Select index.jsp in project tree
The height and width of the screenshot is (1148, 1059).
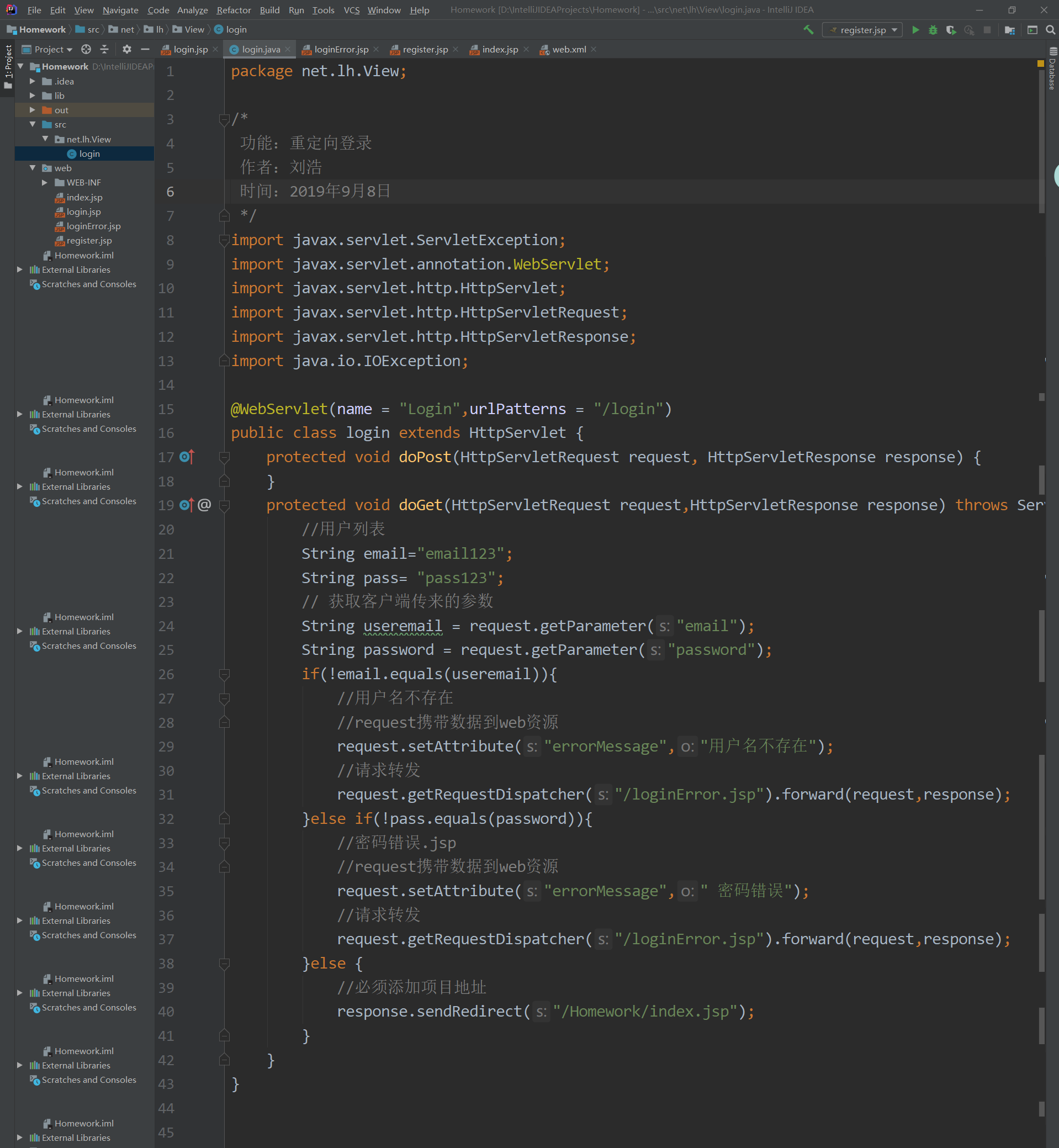[x=84, y=197]
